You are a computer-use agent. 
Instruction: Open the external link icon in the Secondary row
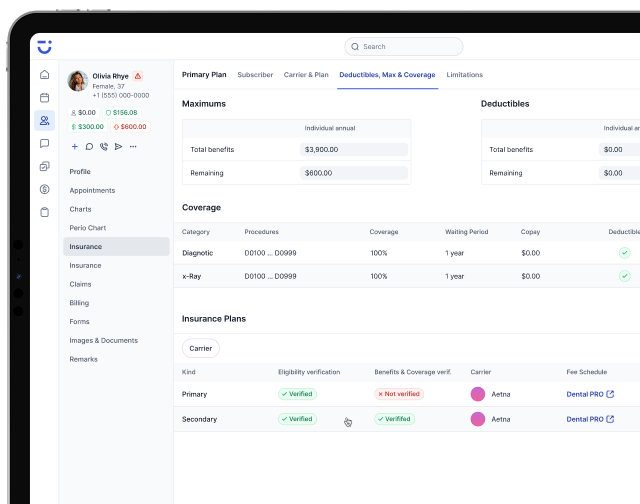click(x=610, y=419)
